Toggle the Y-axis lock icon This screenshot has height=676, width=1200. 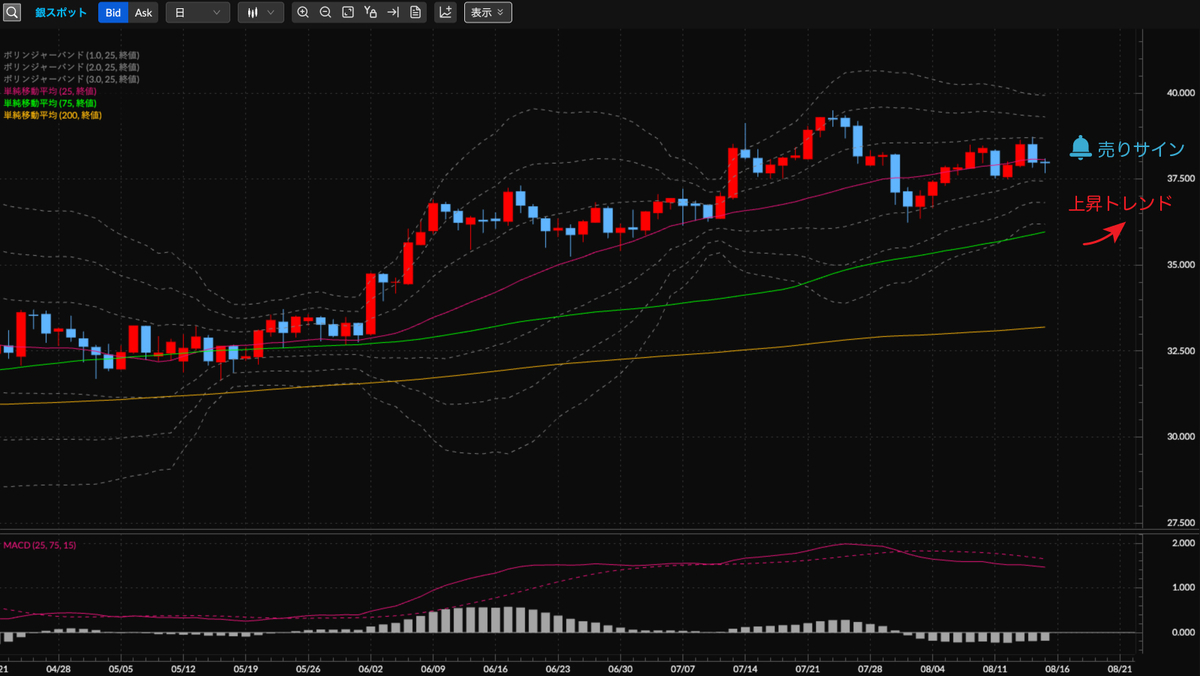click(x=370, y=13)
